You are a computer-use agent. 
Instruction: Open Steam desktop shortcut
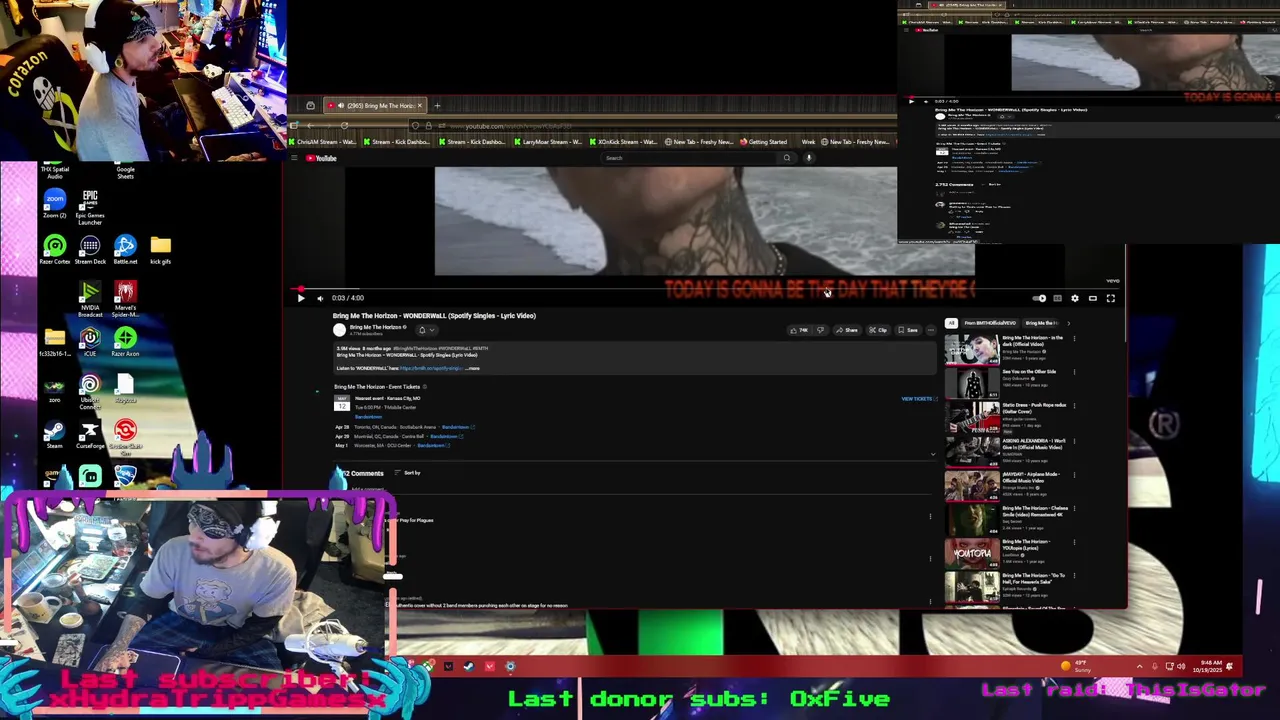pos(54,435)
